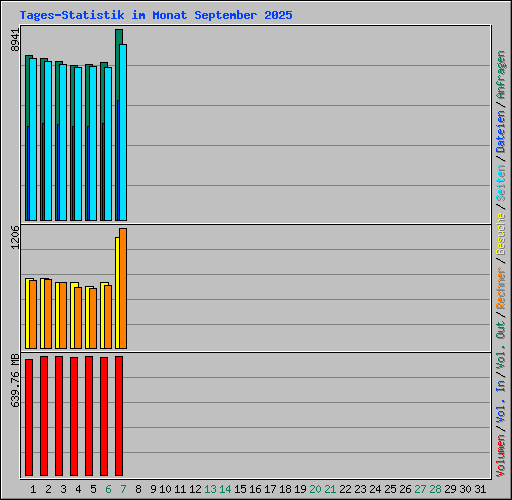Click day 15 on the x-axis
The height and width of the screenshot is (500, 512).
(x=240, y=489)
